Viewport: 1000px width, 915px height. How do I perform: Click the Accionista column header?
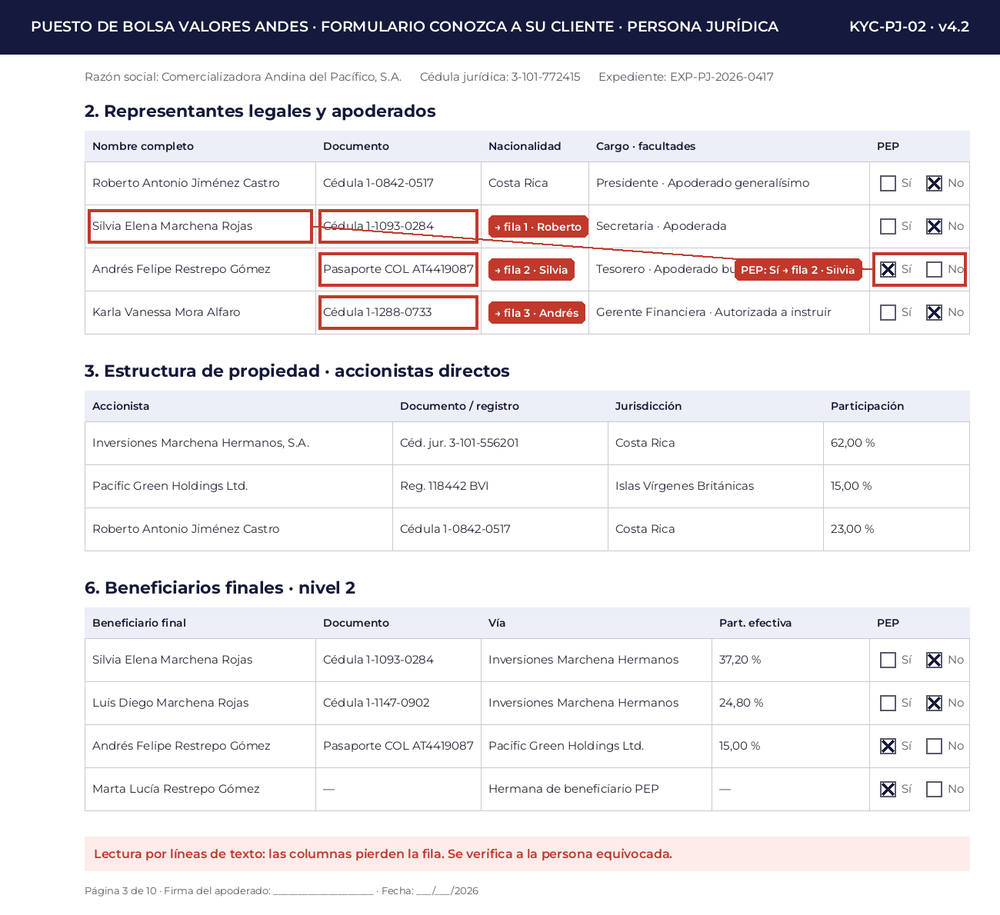point(121,406)
